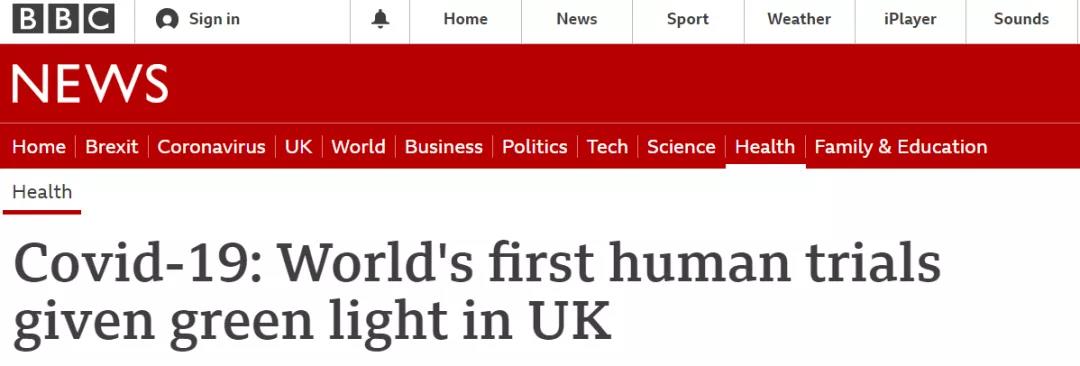The image size is (1080, 366).
Task: Open the Weather section
Action: click(x=799, y=19)
